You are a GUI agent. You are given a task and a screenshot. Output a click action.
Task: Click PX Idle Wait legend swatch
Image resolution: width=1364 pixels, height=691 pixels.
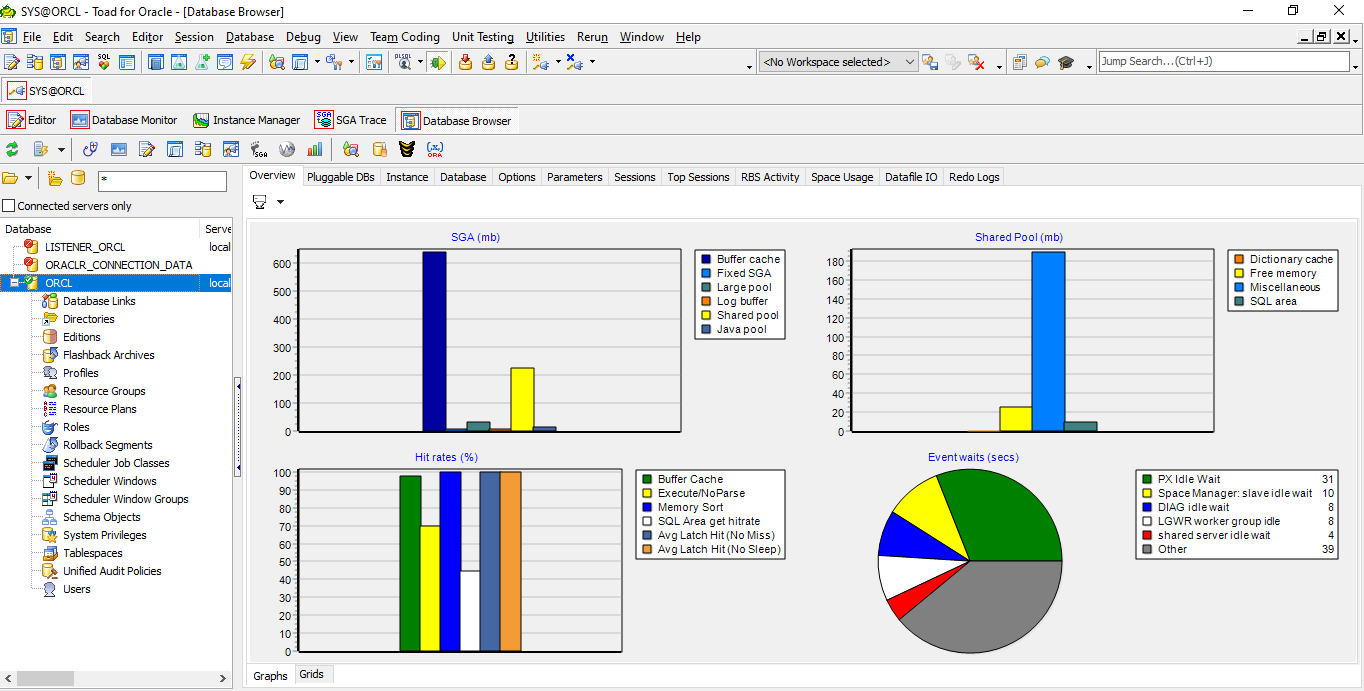(1147, 479)
